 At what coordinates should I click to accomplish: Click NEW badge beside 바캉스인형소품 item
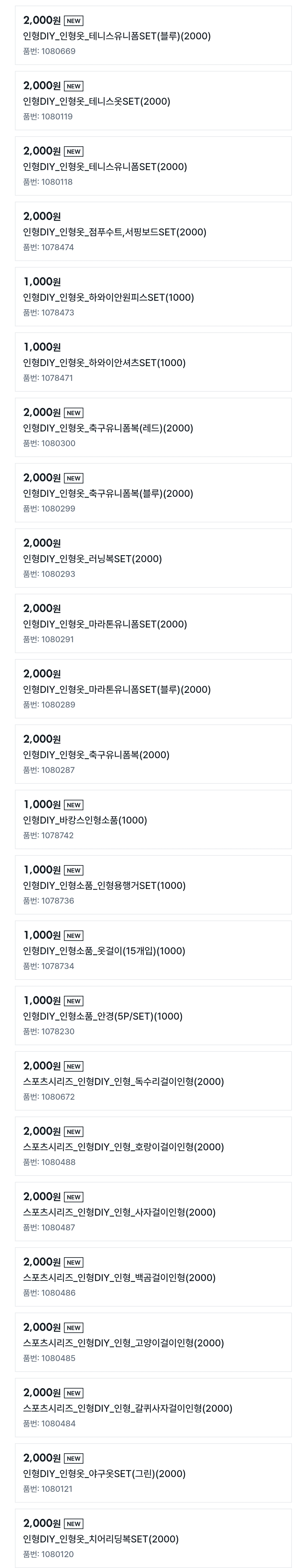(74, 805)
